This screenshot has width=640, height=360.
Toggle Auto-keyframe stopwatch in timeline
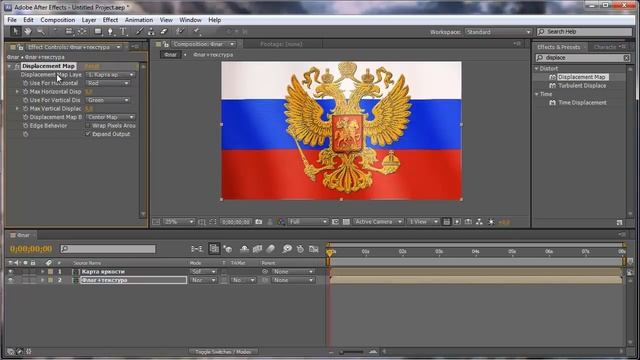tap(300, 249)
